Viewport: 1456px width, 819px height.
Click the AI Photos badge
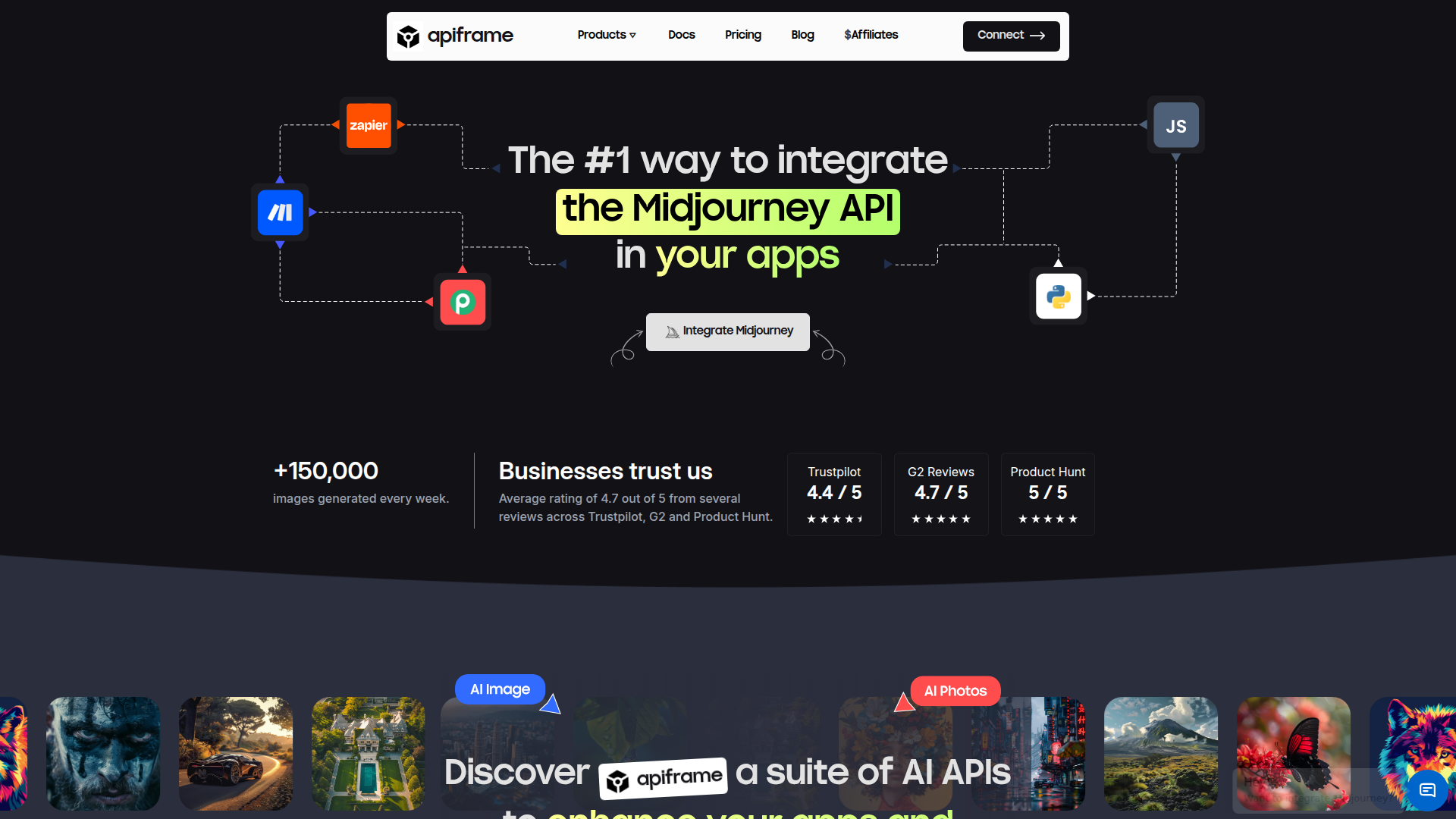955,691
